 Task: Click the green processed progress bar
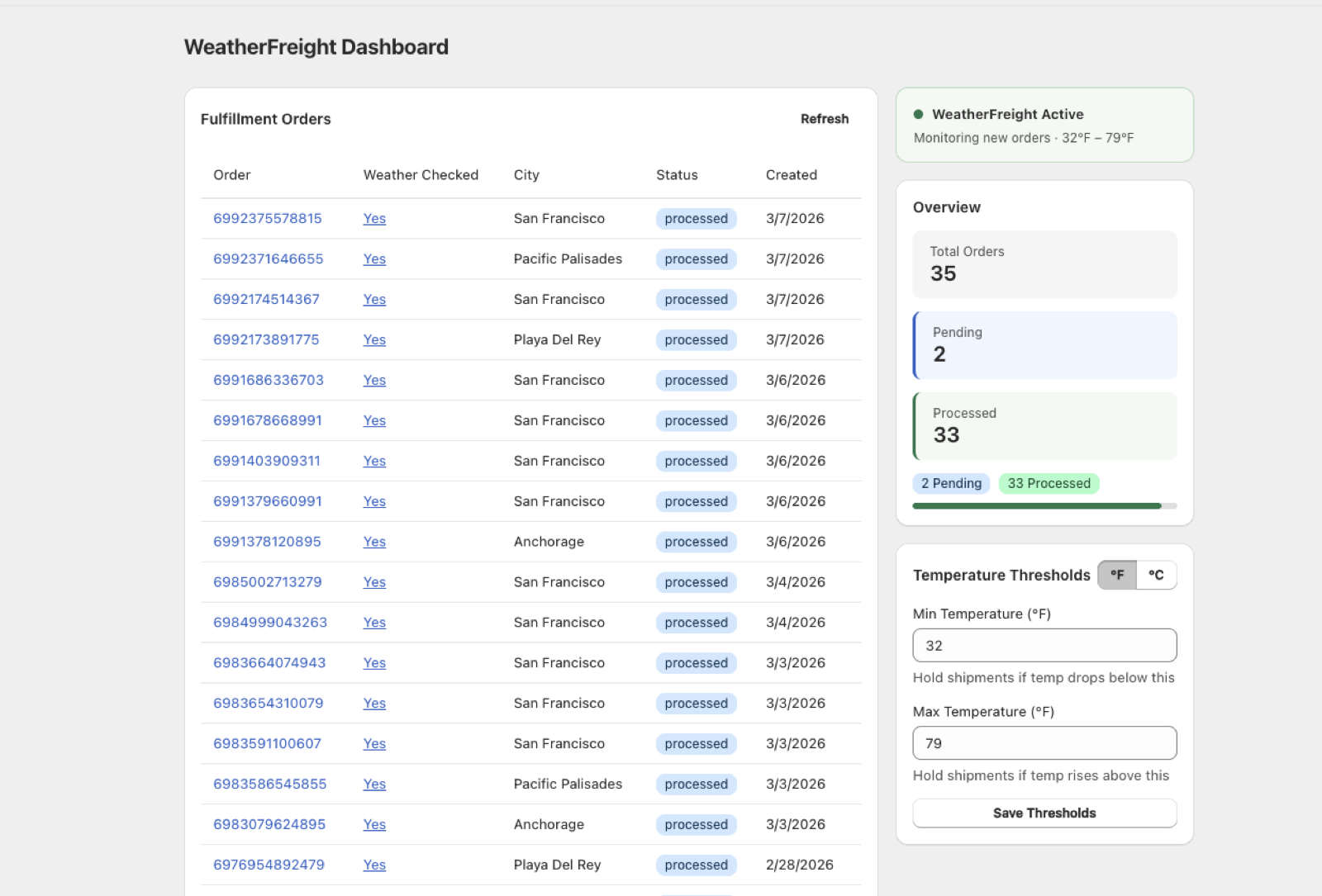[x=1037, y=505]
